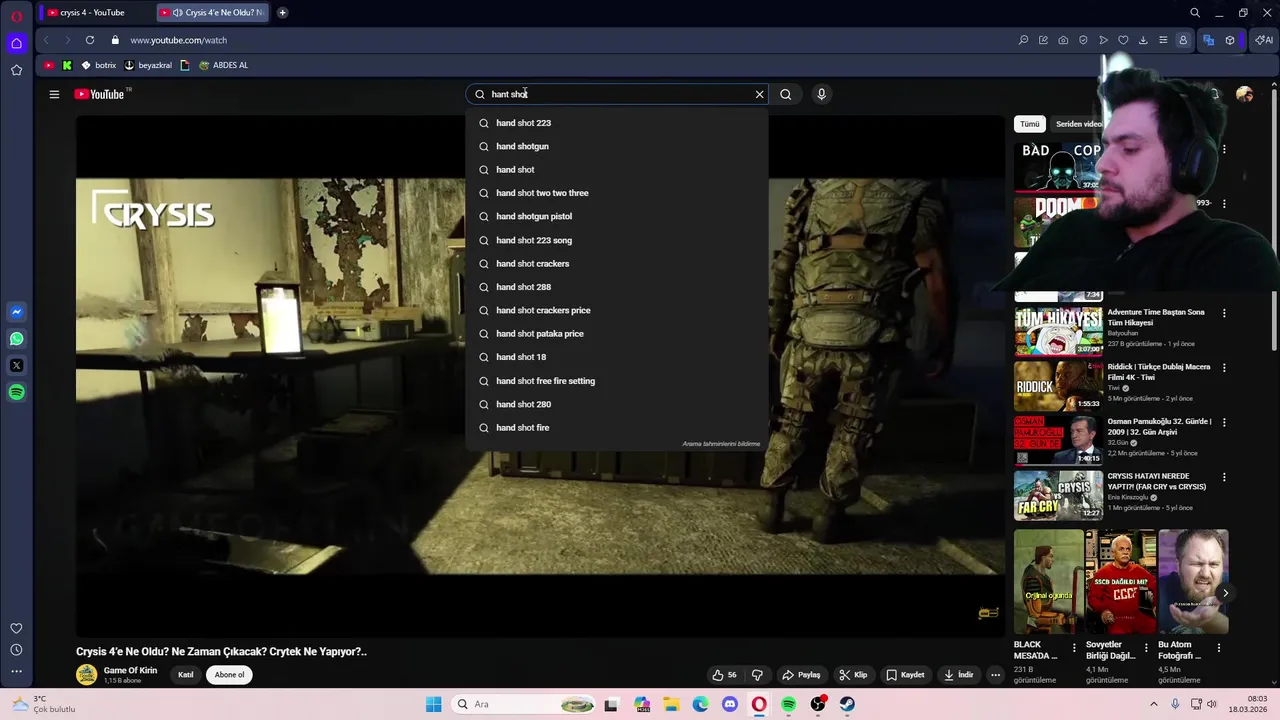
Task: Open options for CRYSIS HATAYI video
Action: pos(1224,477)
